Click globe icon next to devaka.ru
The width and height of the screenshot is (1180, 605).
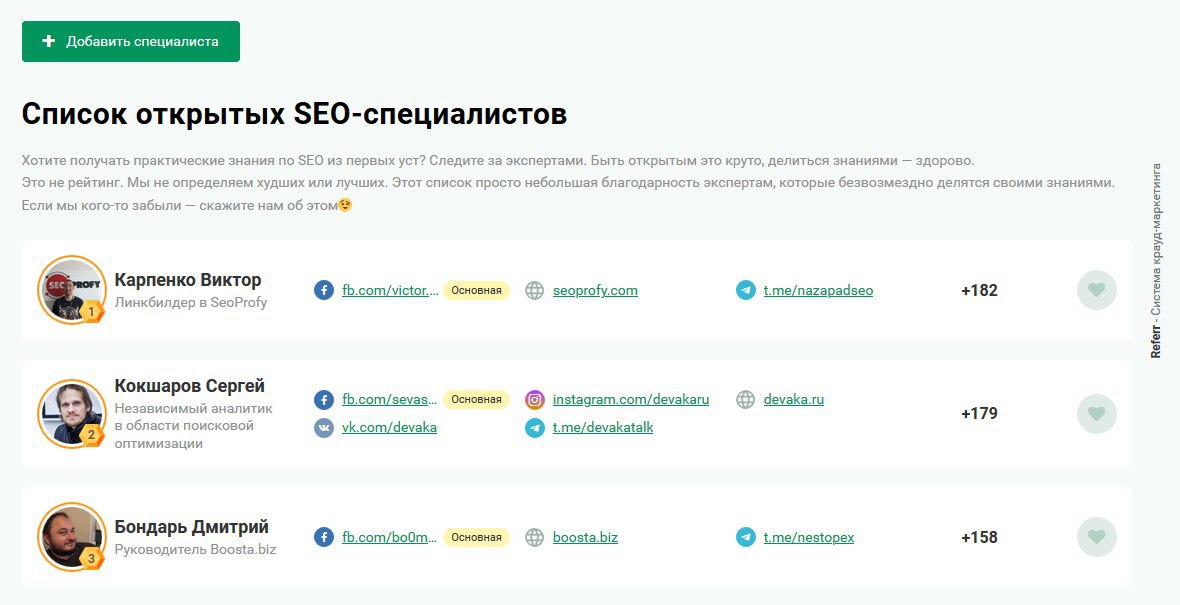[746, 399]
